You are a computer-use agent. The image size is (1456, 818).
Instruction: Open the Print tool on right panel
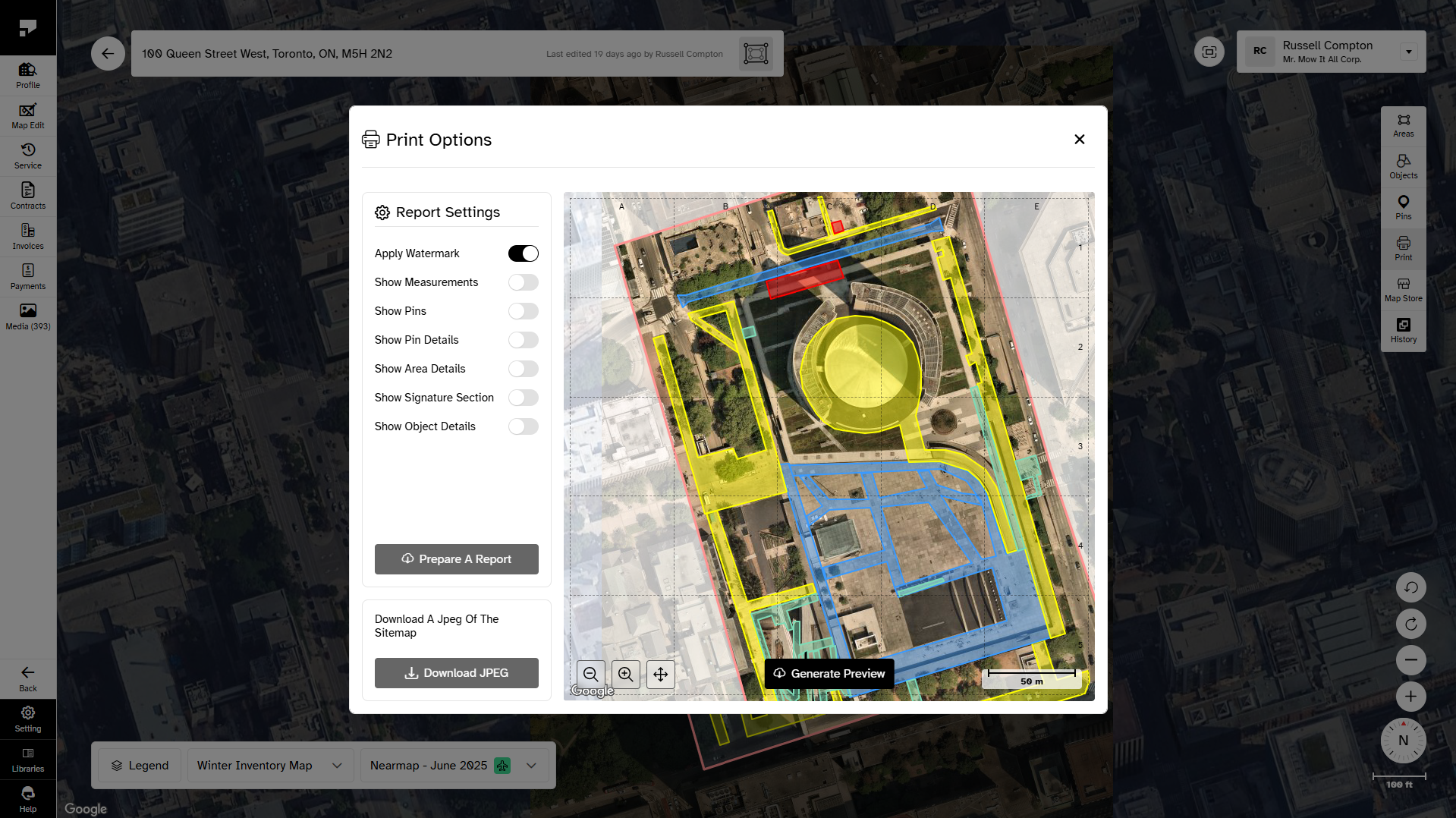pyautogui.click(x=1404, y=249)
